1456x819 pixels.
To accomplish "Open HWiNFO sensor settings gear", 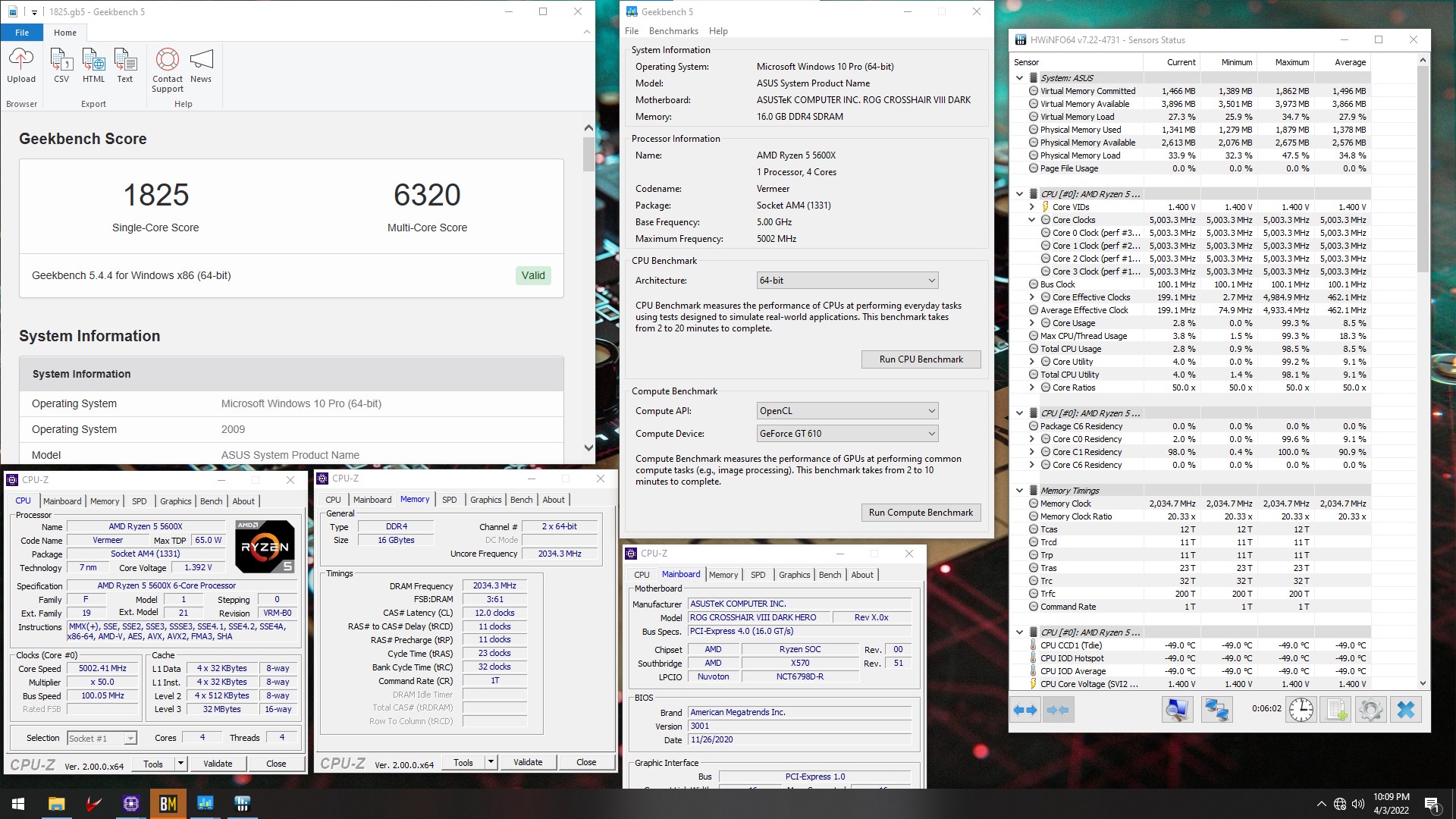I will tap(1371, 710).
